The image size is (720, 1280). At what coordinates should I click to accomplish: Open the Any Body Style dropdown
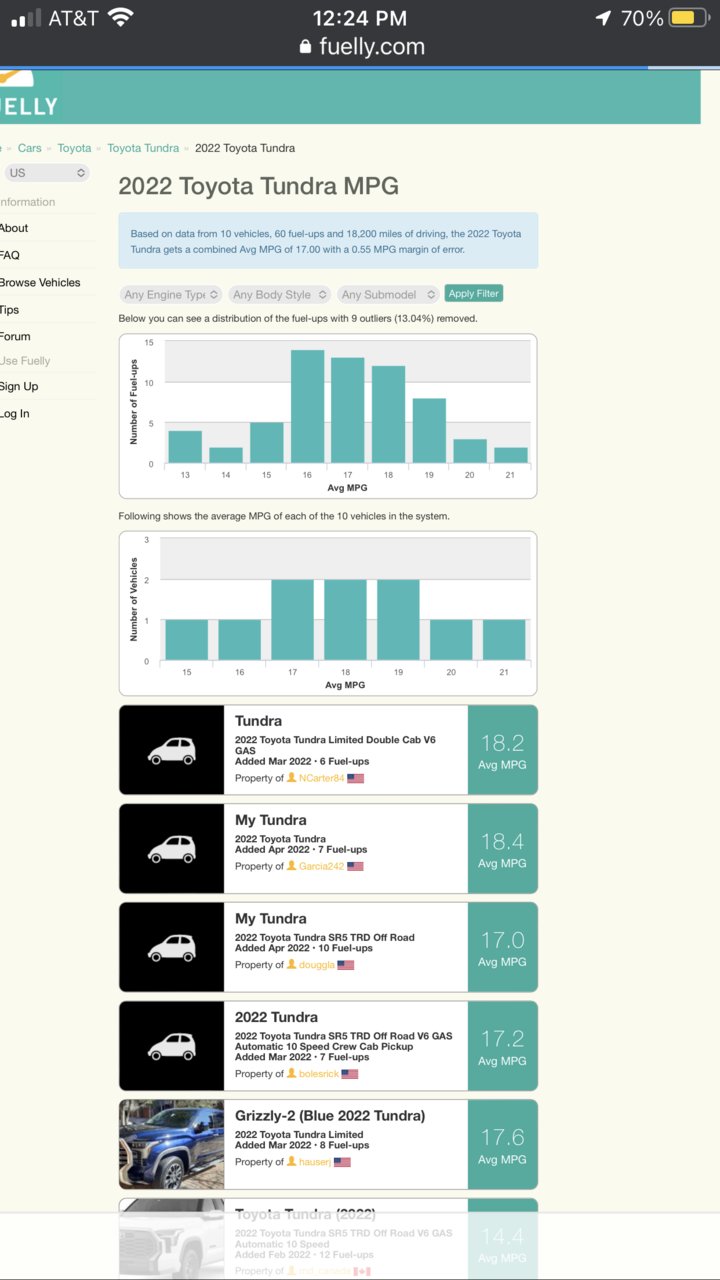tap(280, 295)
